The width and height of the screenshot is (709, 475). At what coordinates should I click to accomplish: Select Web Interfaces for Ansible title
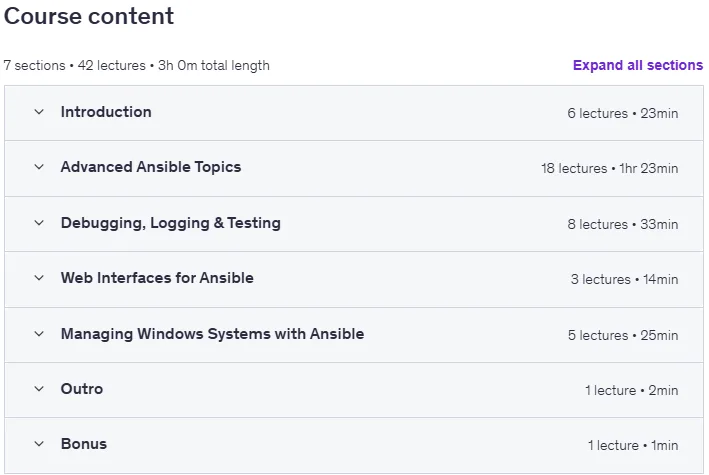157,278
